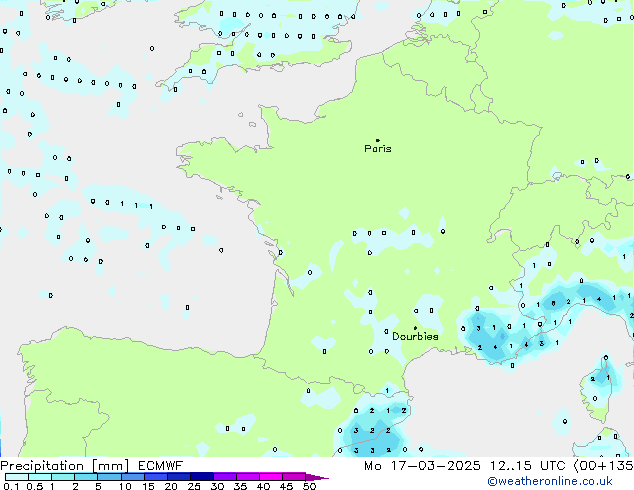The width and height of the screenshot is (634, 490).
Task: Click the 30–35 mm purple legend swatch
Action: [224, 477]
